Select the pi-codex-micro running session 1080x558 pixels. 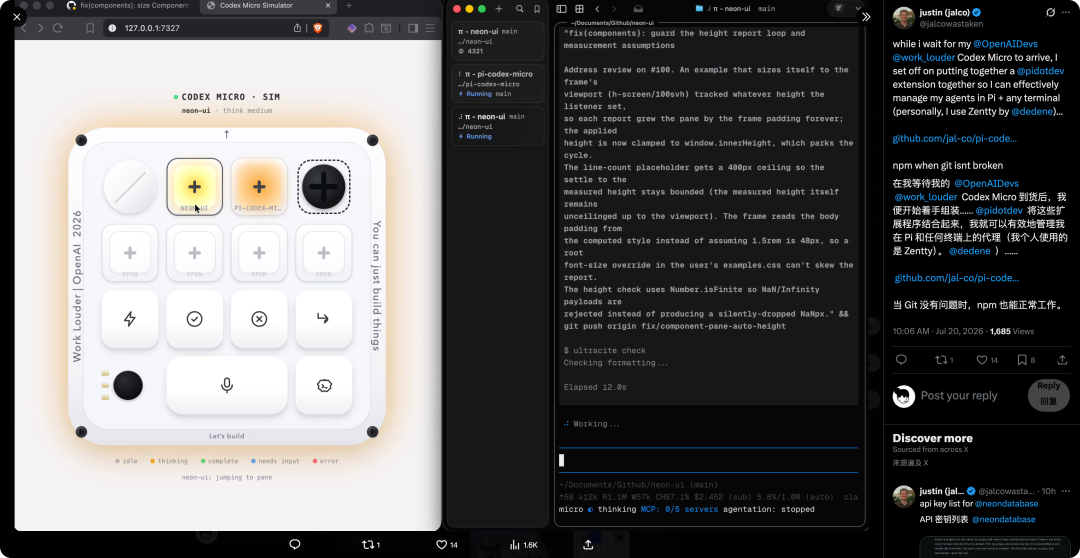pyautogui.click(x=498, y=83)
